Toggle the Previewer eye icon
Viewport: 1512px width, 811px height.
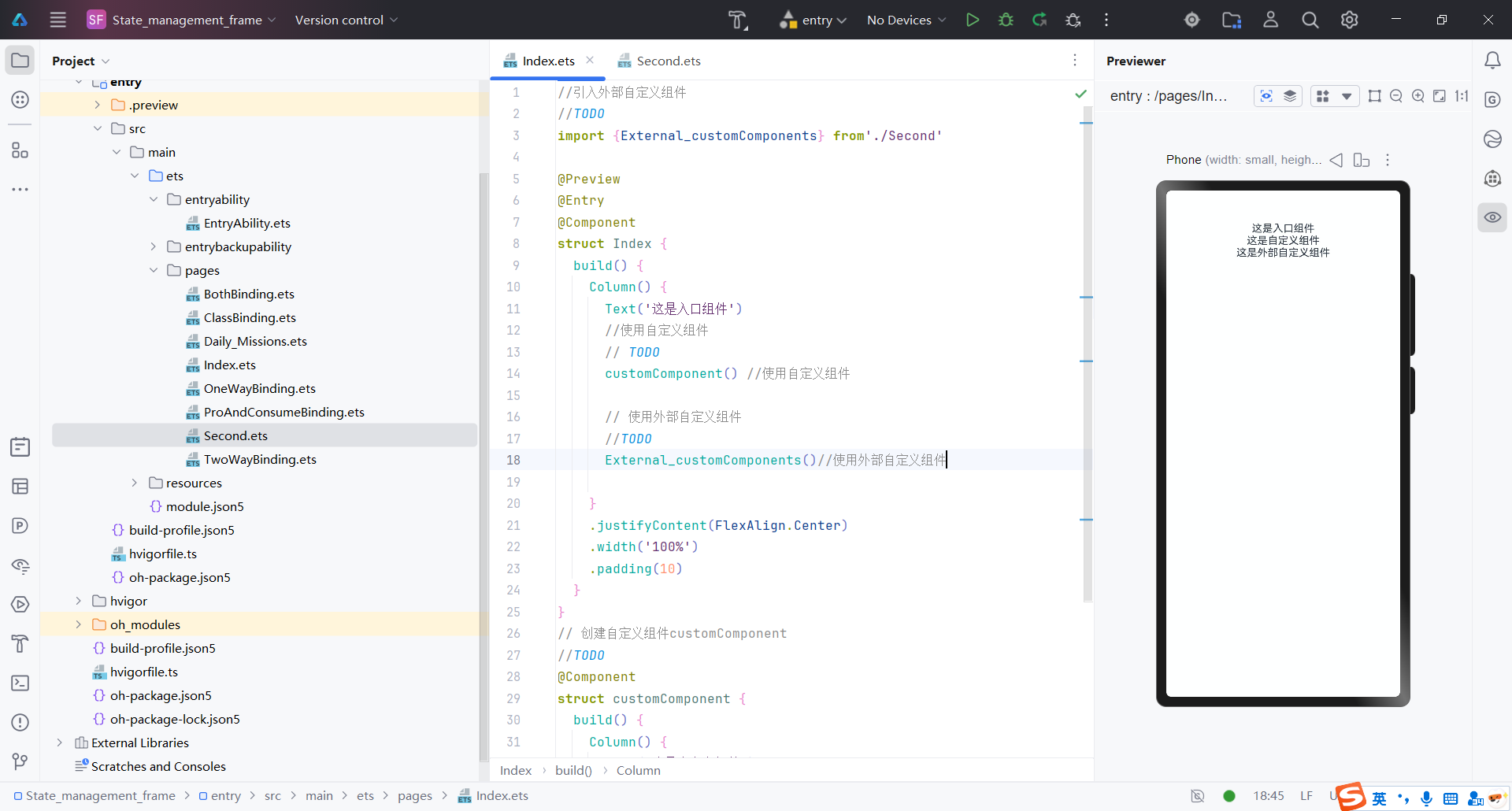(1492, 217)
